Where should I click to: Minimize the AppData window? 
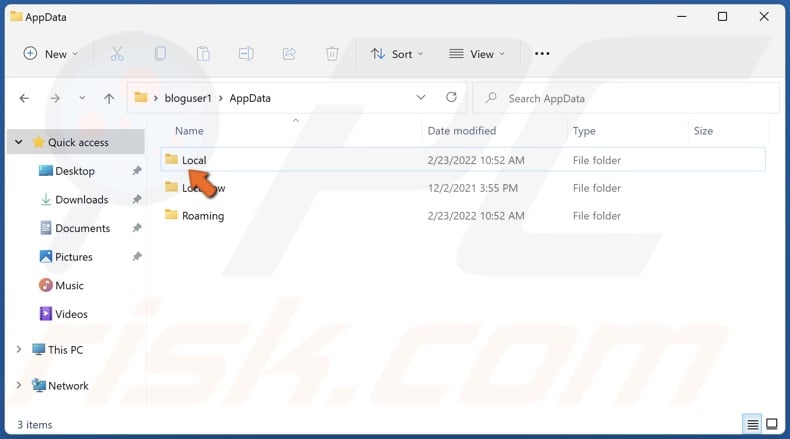[x=682, y=17]
